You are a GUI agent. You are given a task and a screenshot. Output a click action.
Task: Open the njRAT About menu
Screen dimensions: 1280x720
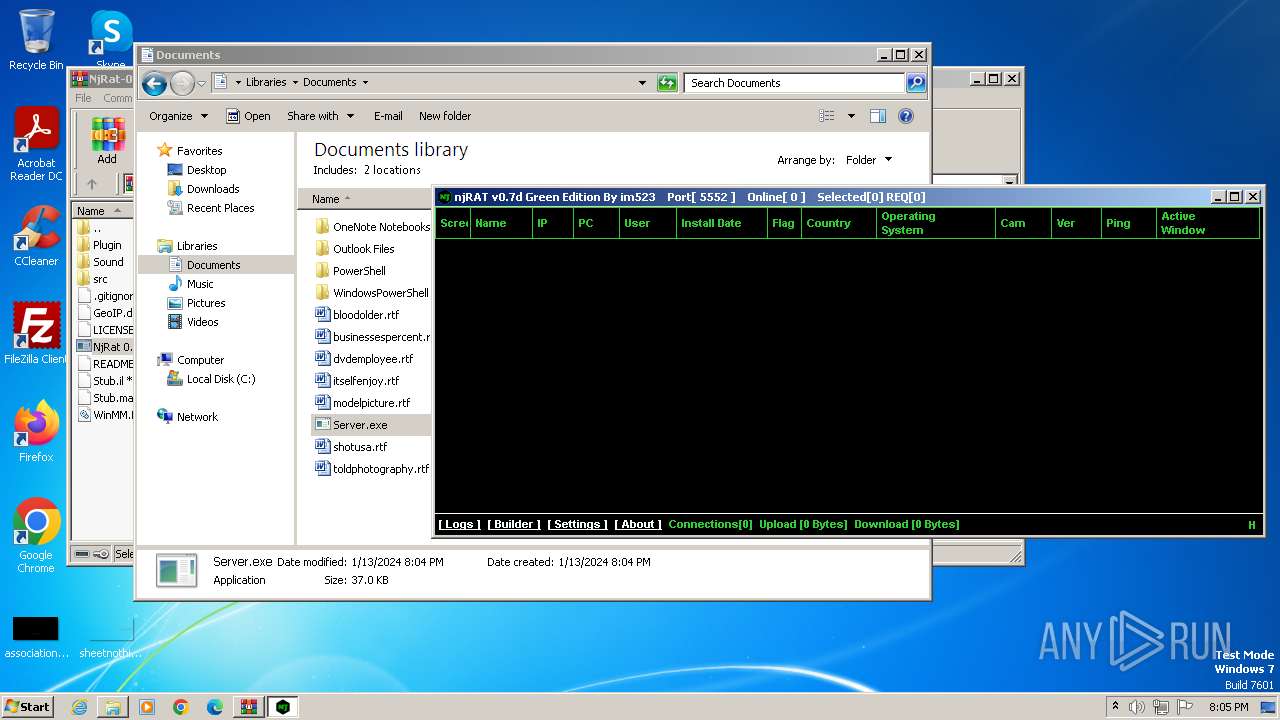tap(638, 524)
